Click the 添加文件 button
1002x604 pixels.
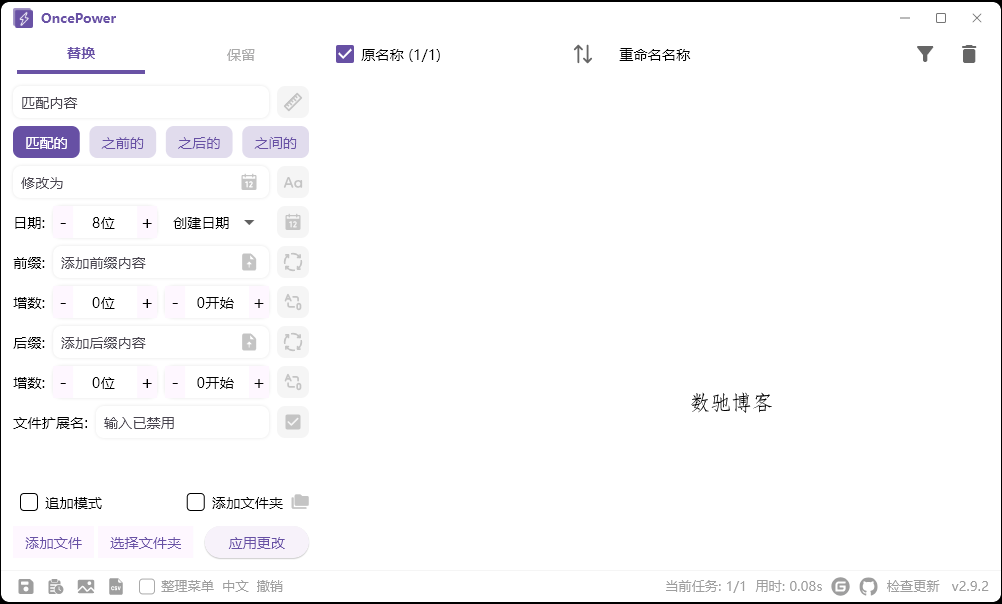point(54,543)
